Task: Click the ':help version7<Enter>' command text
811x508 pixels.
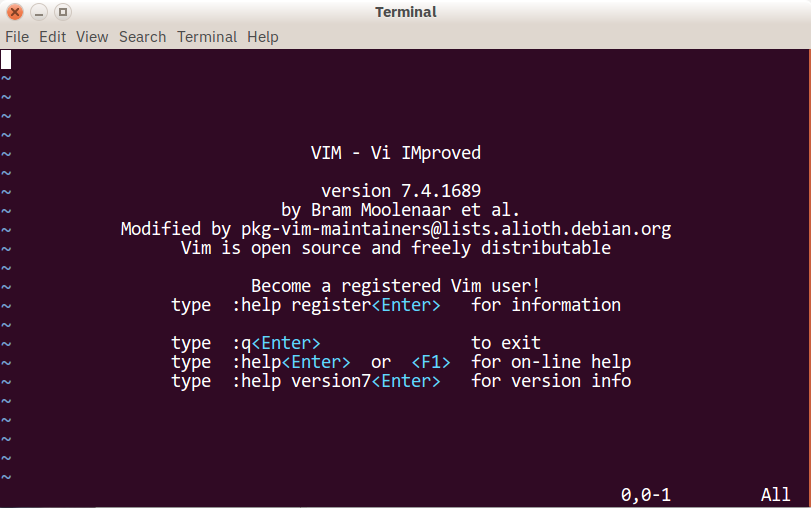Action: pyautogui.click(x=336, y=381)
